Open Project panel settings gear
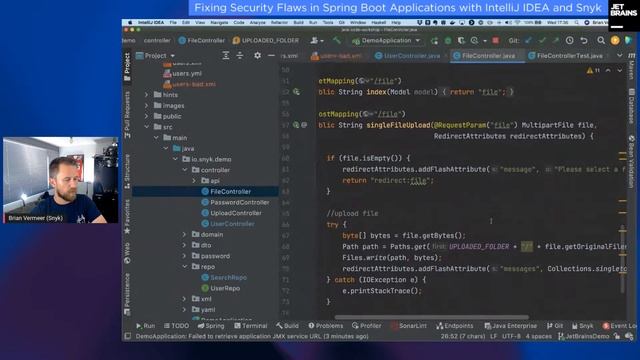Screen dimensions: 640x360 click(x=257, y=56)
